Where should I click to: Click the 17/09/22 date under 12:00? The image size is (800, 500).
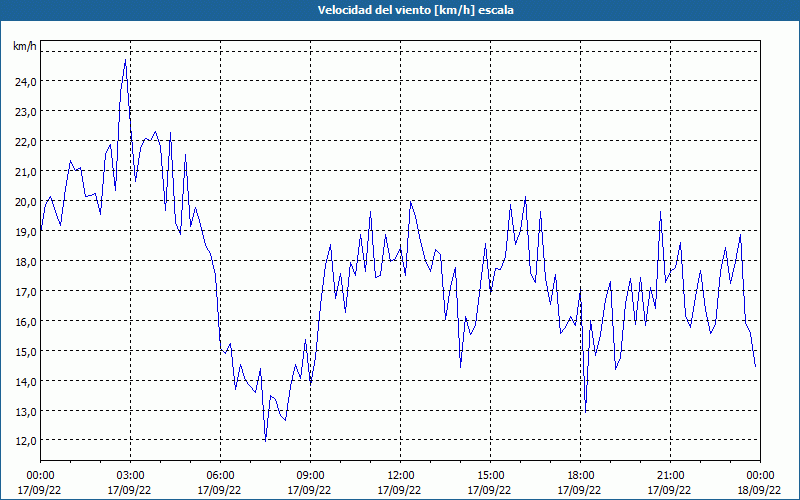pyautogui.click(x=399, y=490)
